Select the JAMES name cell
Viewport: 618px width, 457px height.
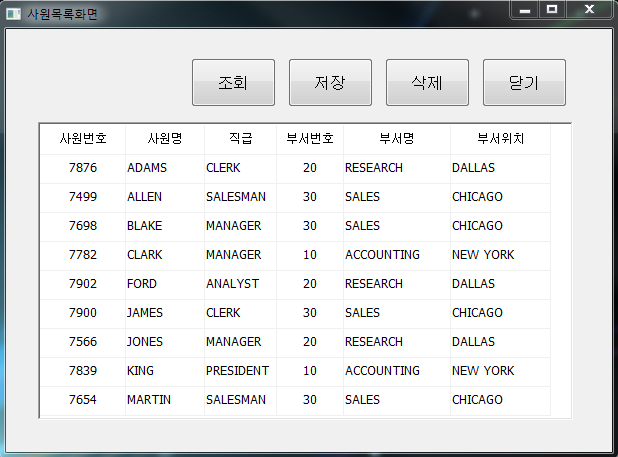tap(165, 313)
